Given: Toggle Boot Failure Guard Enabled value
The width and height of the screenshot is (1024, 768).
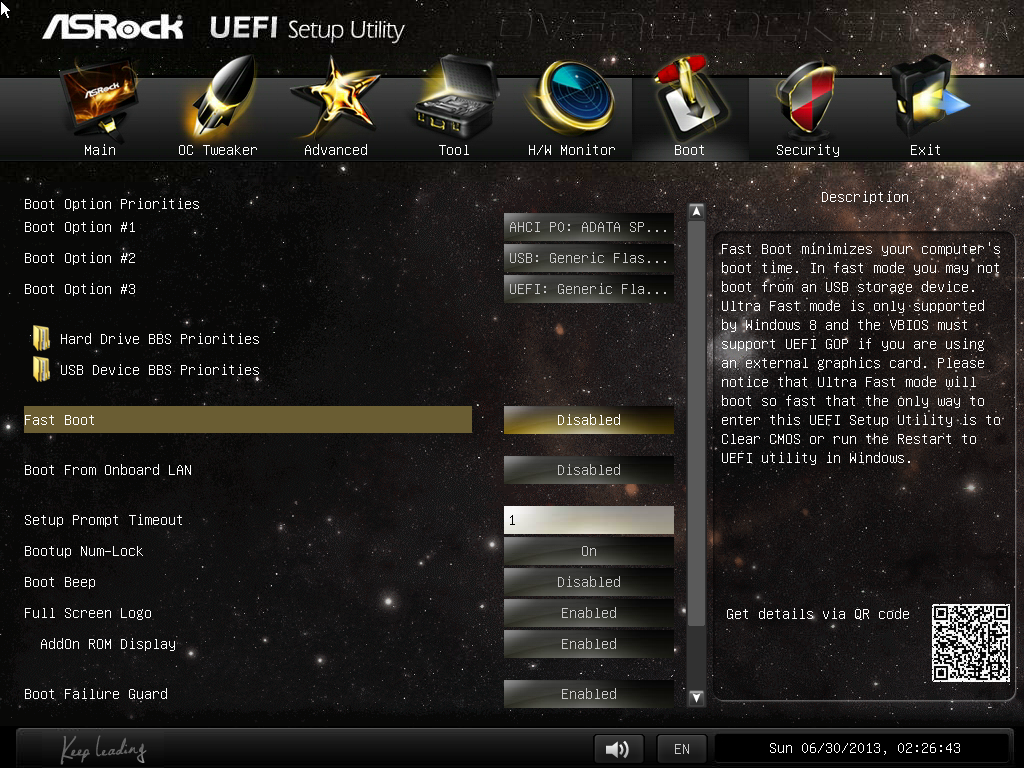Looking at the screenshot, I should tap(588, 694).
